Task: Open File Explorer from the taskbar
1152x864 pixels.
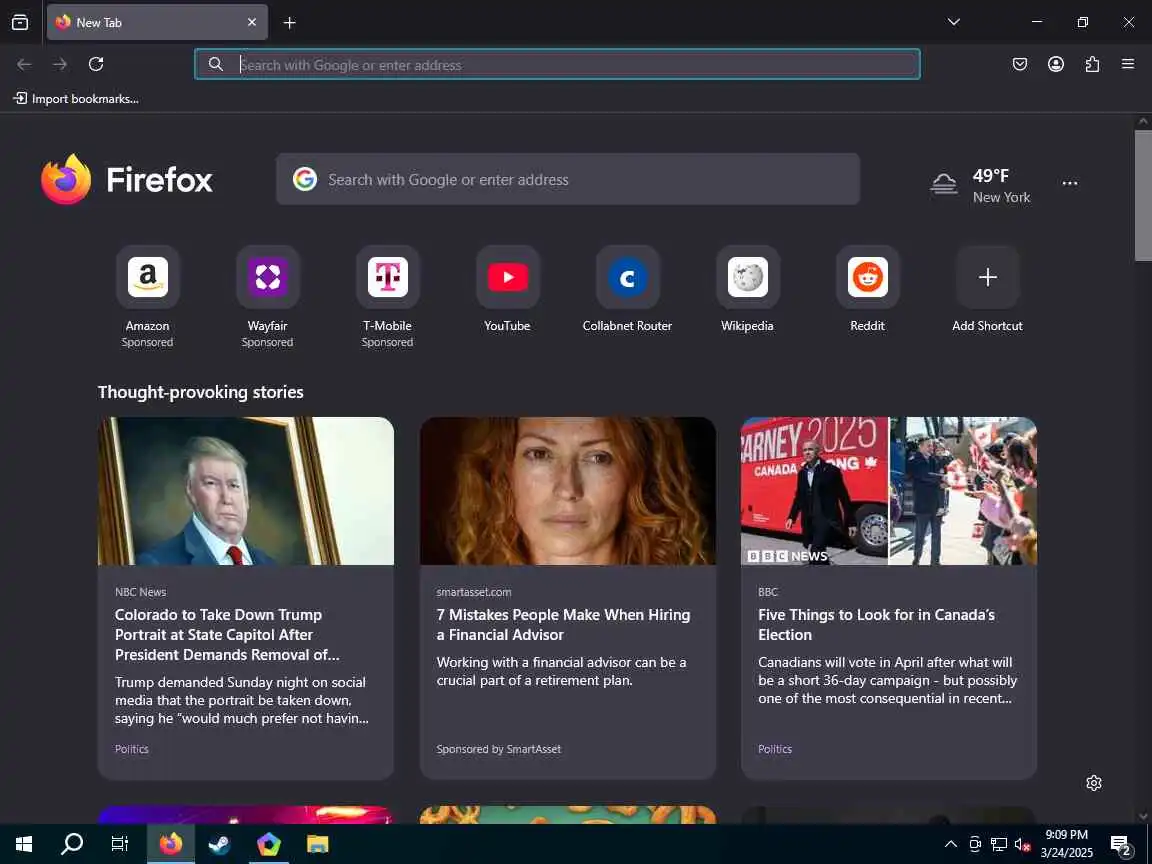Action: 317,843
